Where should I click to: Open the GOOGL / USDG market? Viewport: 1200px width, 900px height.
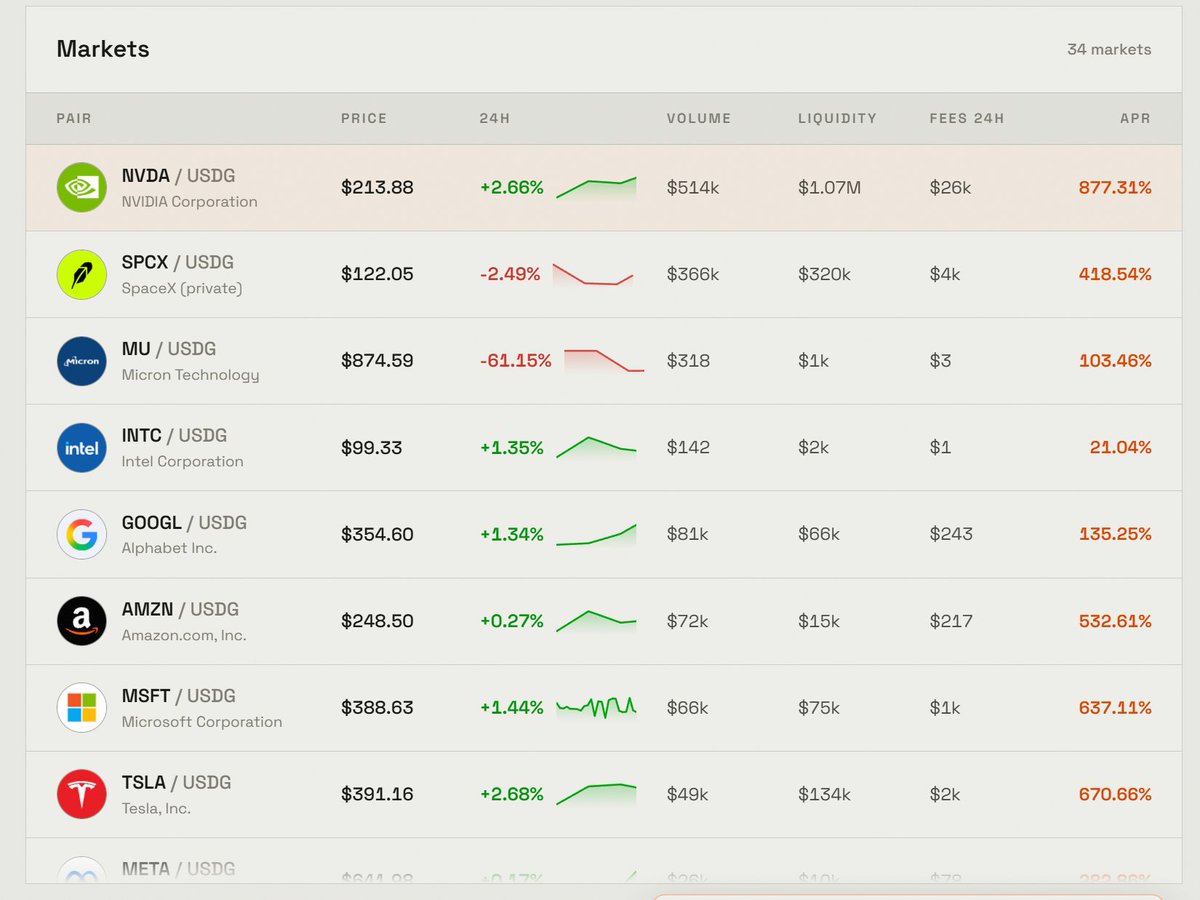(x=604, y=535)
